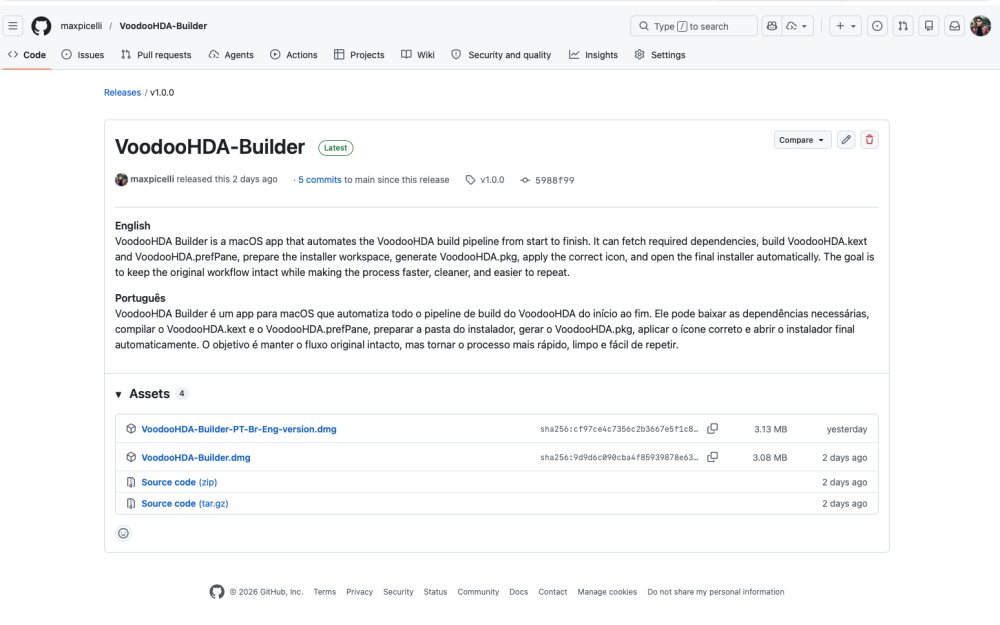This screenshot has width=1000, height=625.
Task: Click the package icon for VoodooHDA-Builder.dmg
Action: (x=131, y=457)
